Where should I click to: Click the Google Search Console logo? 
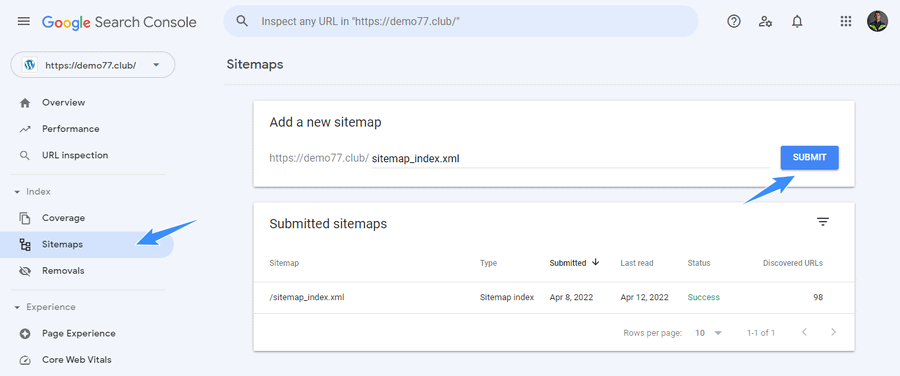point(119,22)
